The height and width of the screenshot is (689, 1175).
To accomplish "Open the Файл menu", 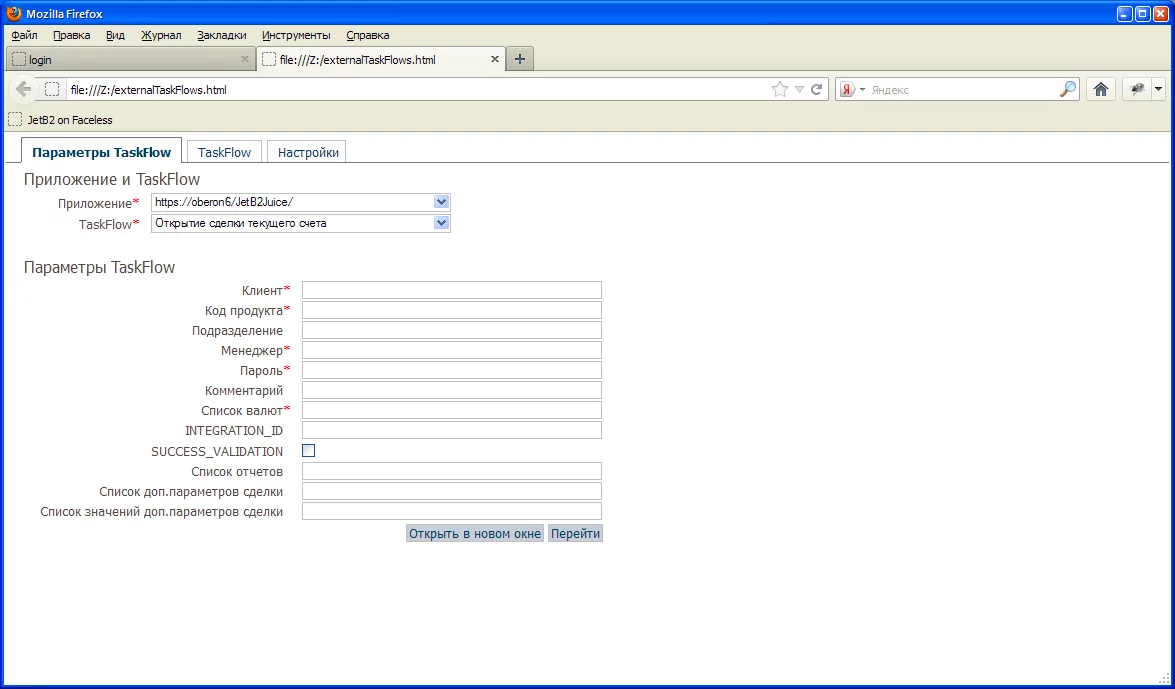I will pyautogui.click(x=25, y=35).
